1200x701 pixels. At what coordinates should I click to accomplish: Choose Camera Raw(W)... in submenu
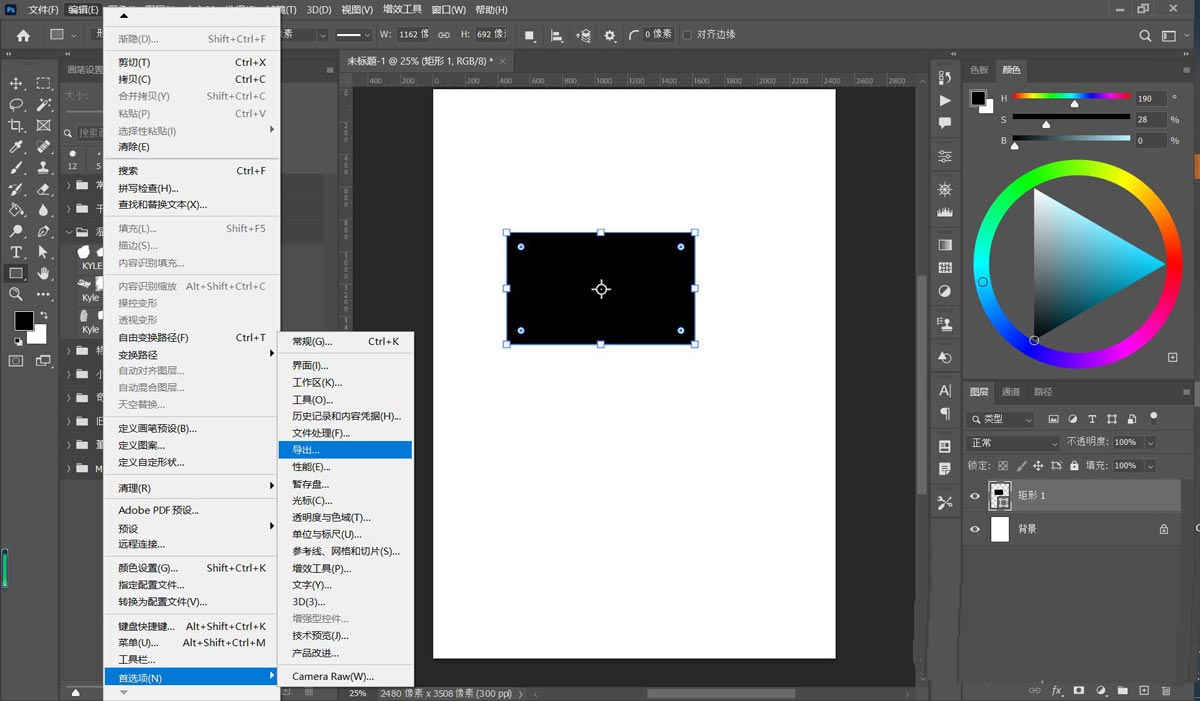[345, 676]
